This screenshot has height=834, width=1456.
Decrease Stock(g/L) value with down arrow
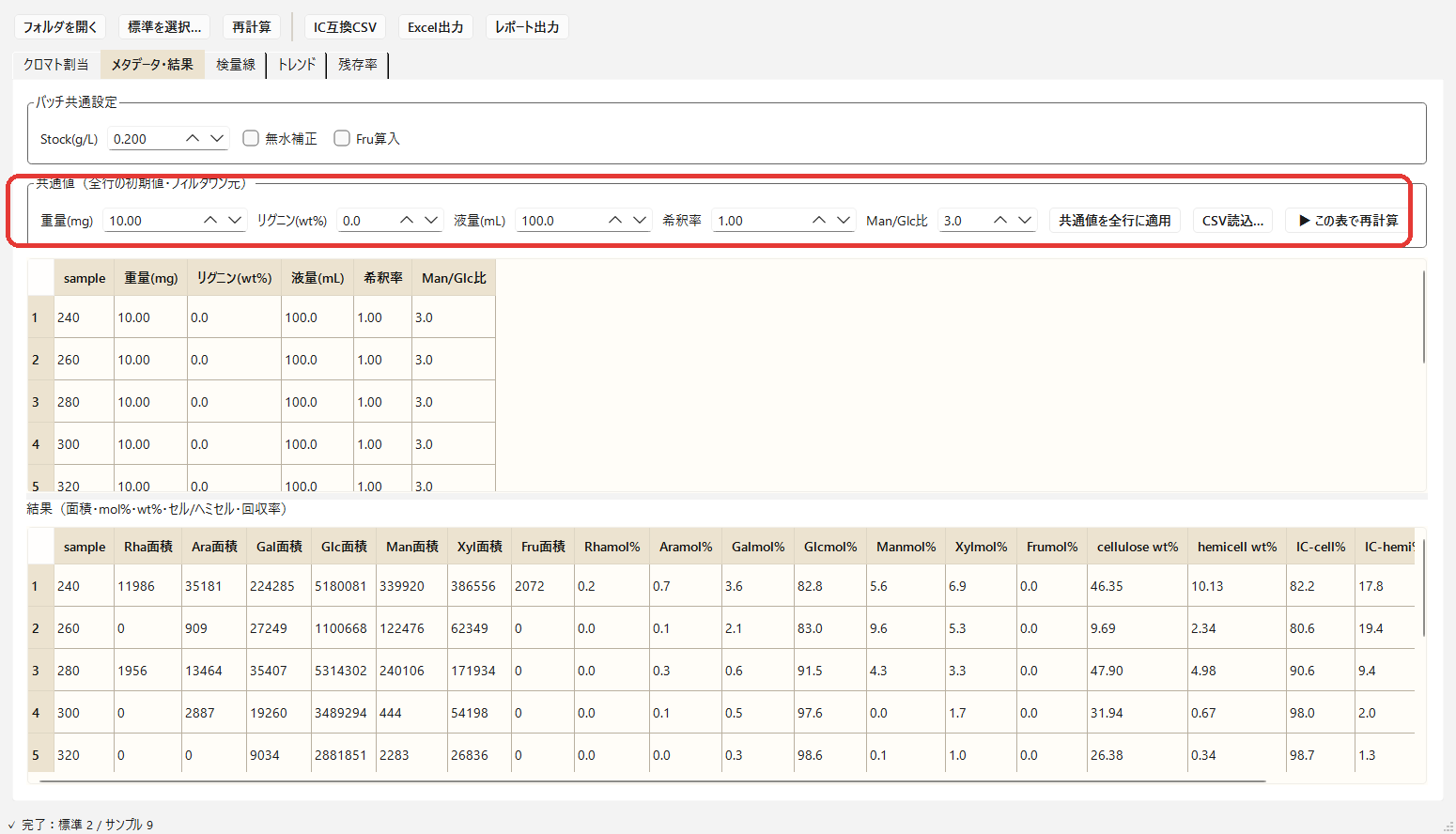(x=217, y=139)
